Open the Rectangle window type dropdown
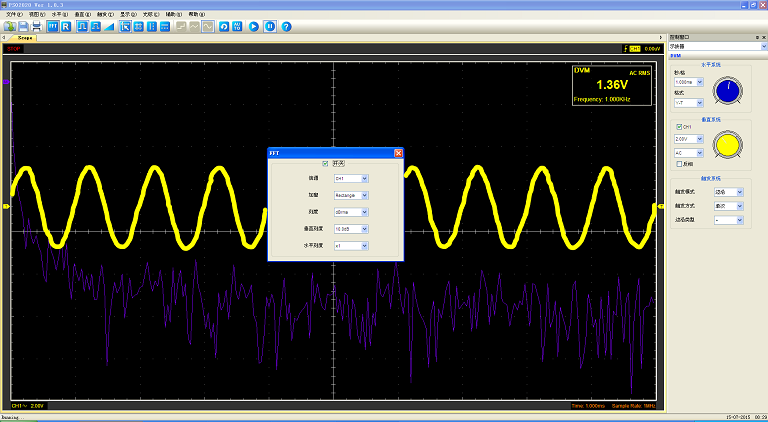The width and height of the screenshot is (768, 422). [x=364, y=195]
